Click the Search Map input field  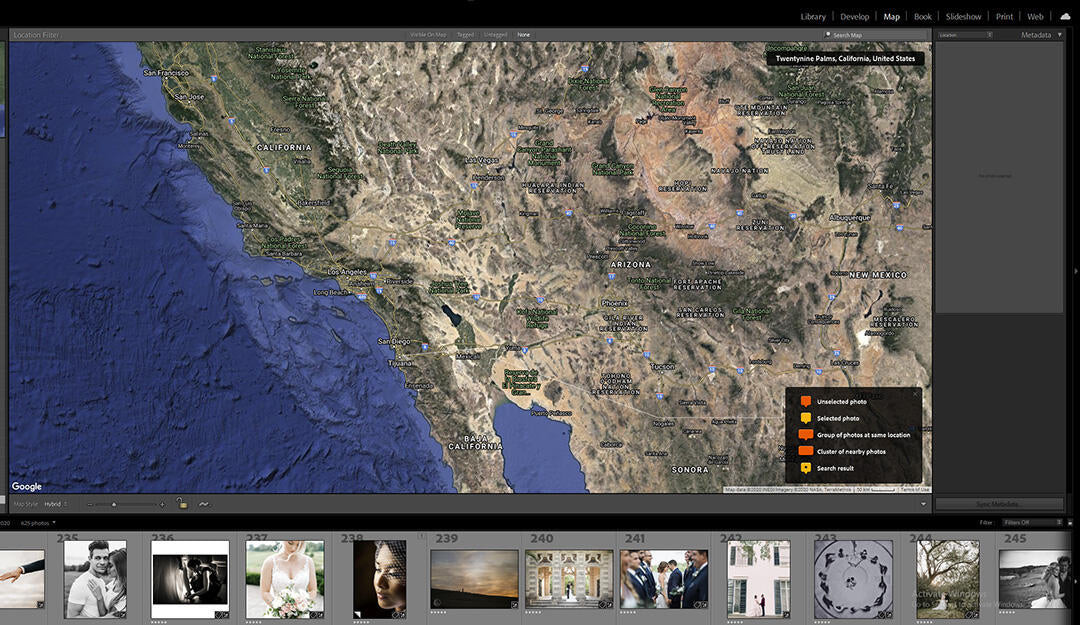point(878,35)
